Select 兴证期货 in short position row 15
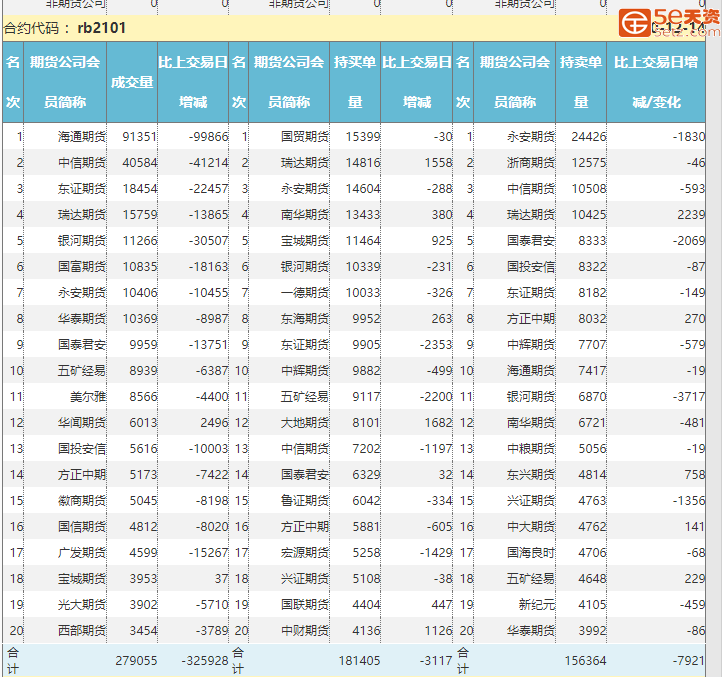This screenshot has width=726, height=677. tap(531, 501)
